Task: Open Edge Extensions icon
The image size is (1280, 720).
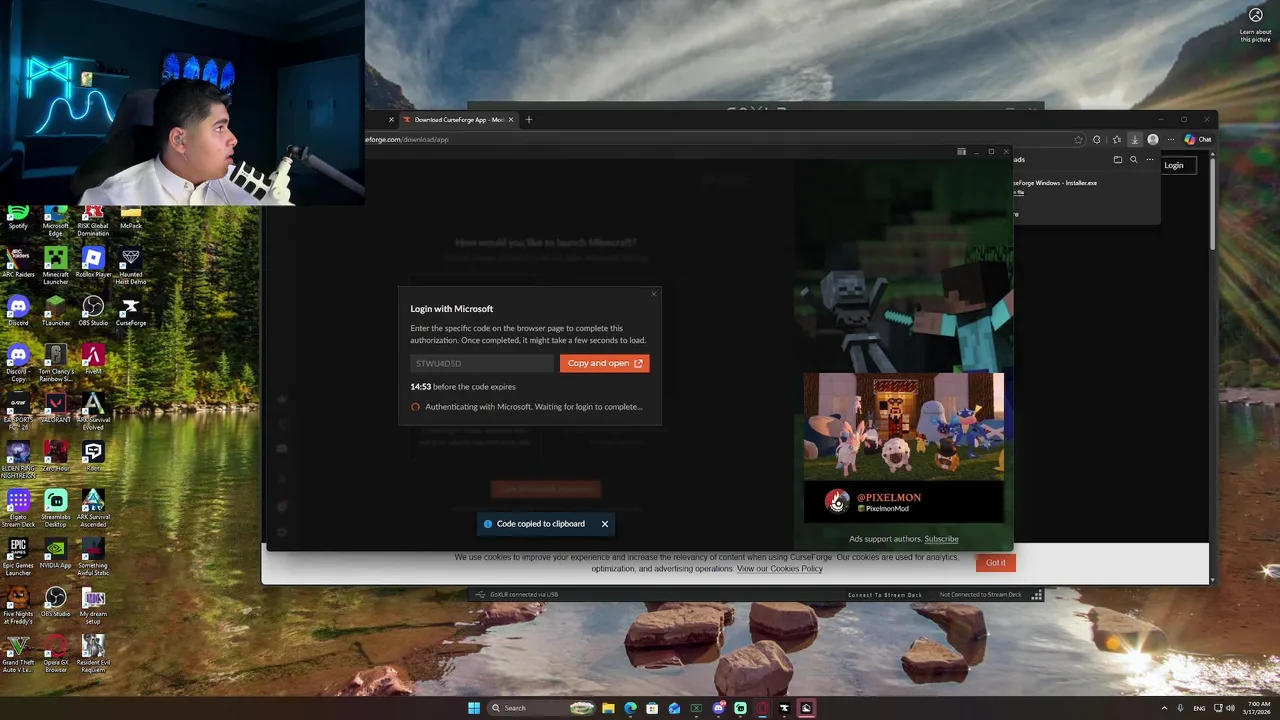Action: 1097,140
